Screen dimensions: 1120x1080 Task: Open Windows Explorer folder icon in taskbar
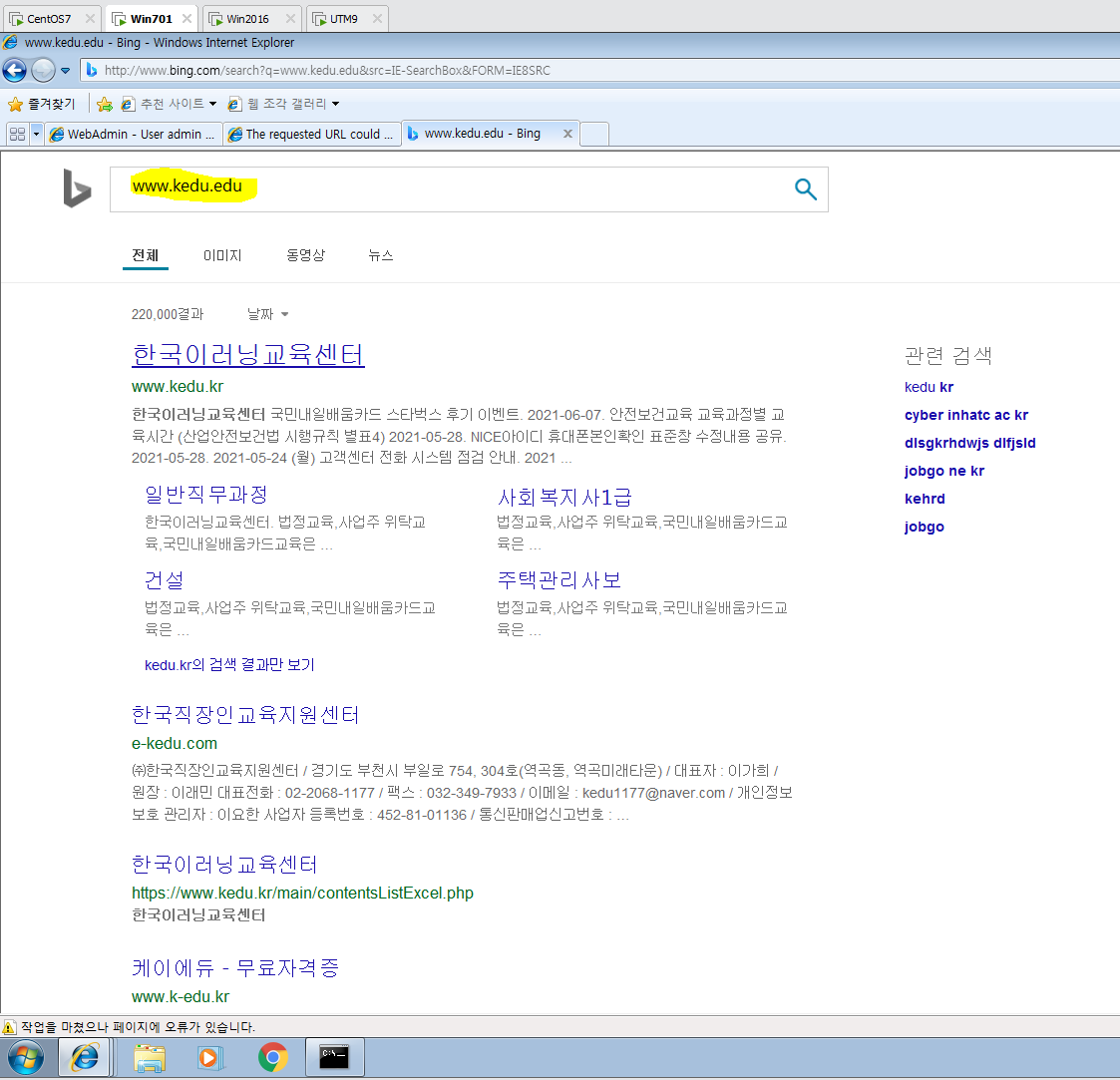point(150,1058)
